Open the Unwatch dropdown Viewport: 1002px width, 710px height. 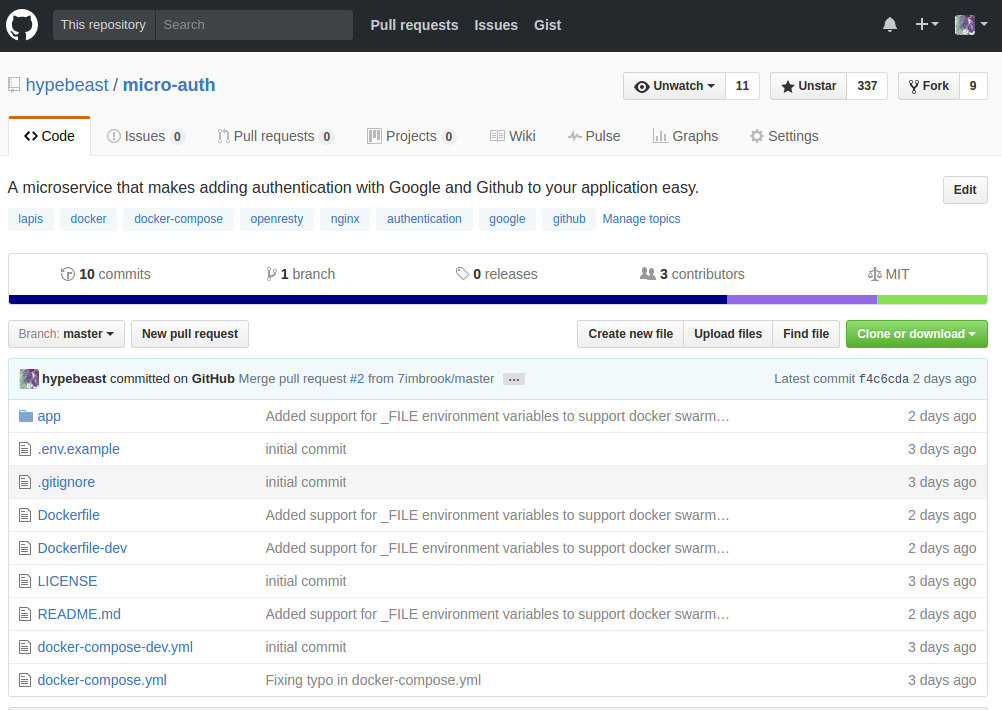pos(674,86)
